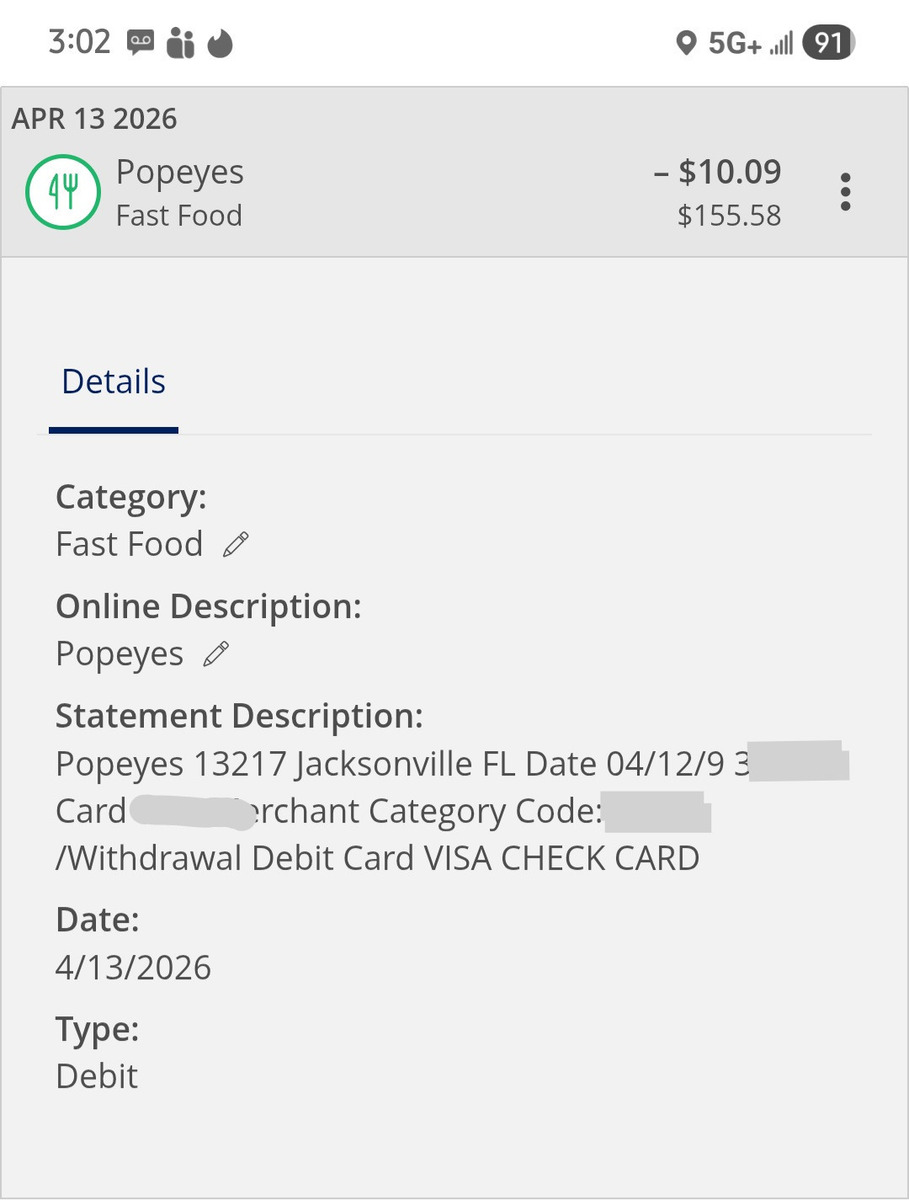The height and width of the screenshot is (1200, 909).
Task: Tap the Fast Food category value text
Action: (x=129, y=545)
